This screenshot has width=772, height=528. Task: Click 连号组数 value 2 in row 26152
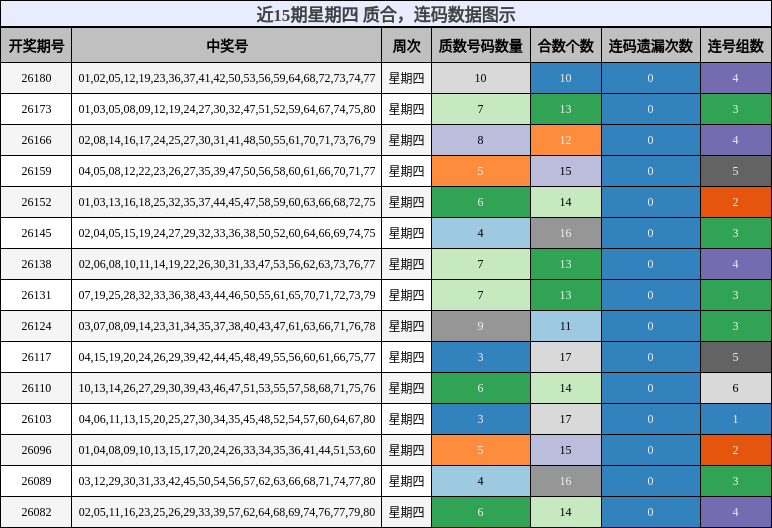736,202
